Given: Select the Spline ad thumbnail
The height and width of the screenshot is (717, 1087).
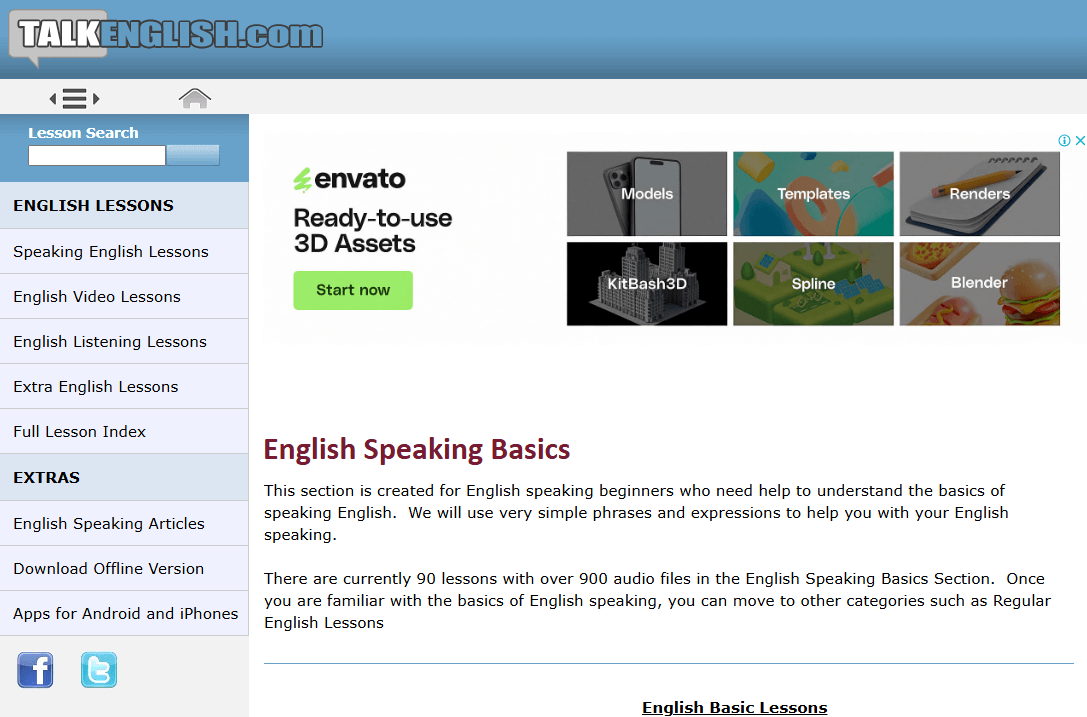Looking at the screenshot, I should click(813, 284).
